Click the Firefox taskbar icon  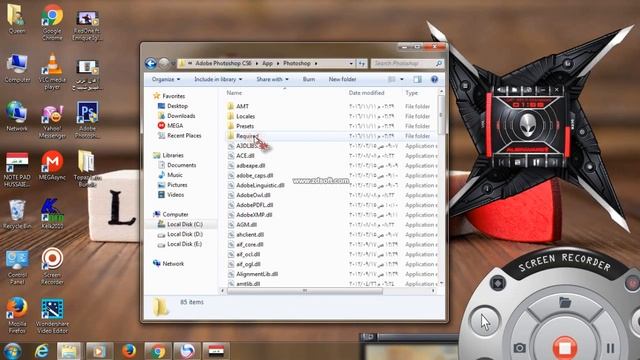click(129, 351)
